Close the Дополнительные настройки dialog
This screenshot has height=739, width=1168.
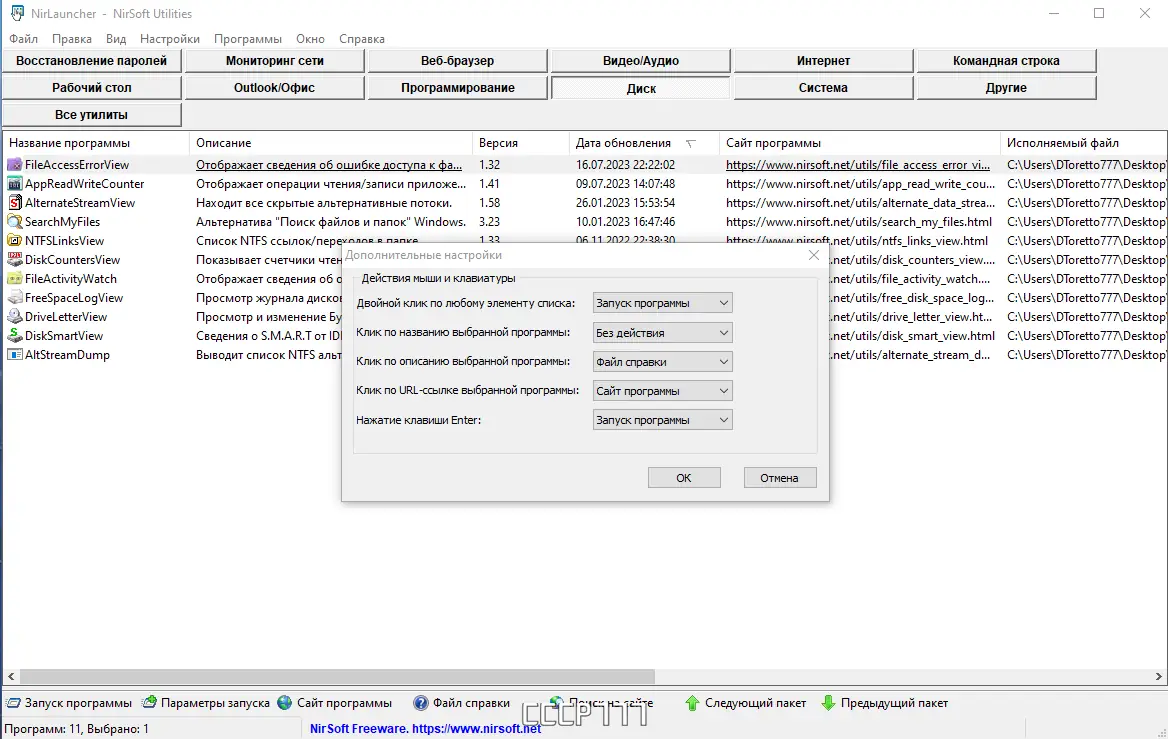click(x=813, y=255)
